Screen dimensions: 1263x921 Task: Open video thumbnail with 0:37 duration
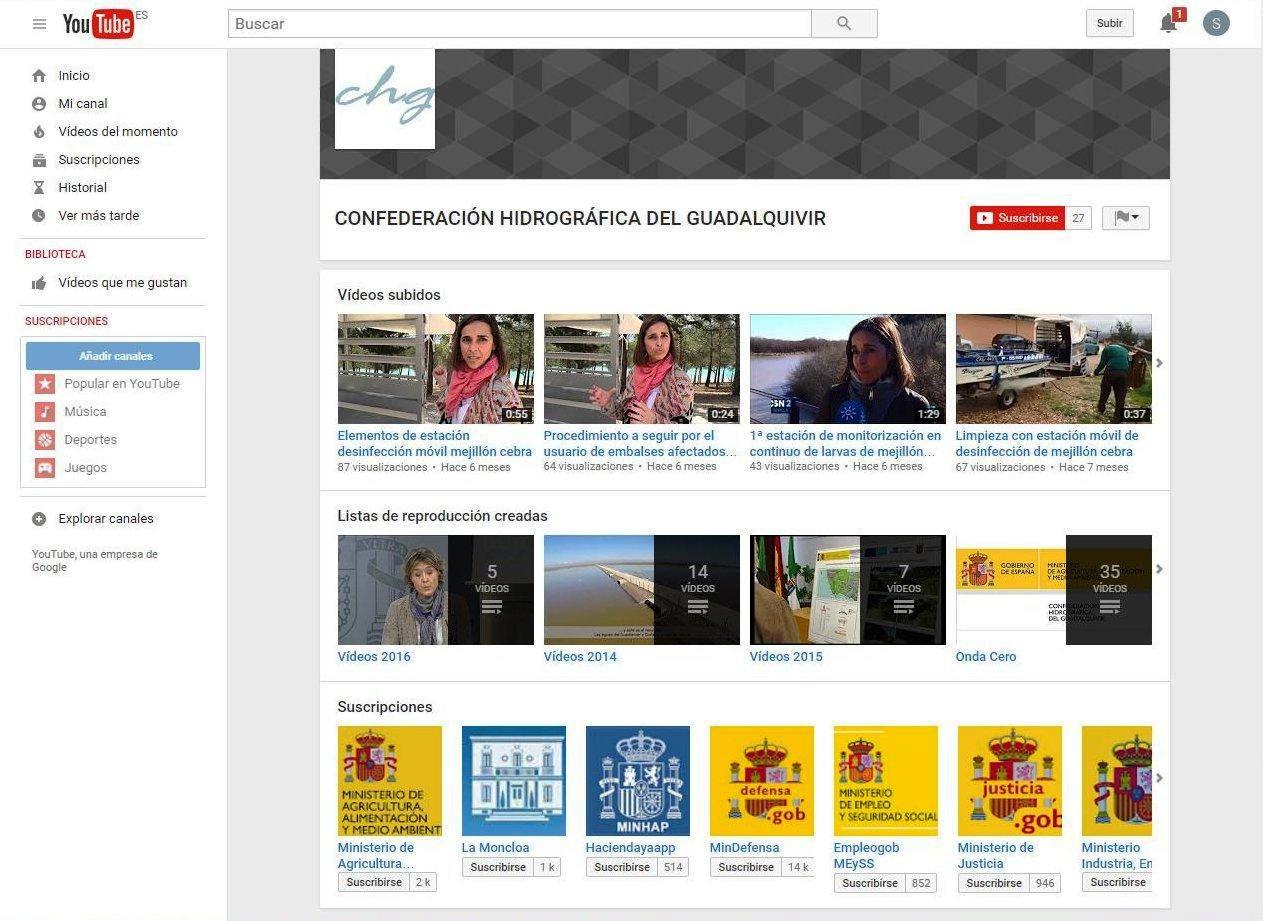tap(1054, 369)
